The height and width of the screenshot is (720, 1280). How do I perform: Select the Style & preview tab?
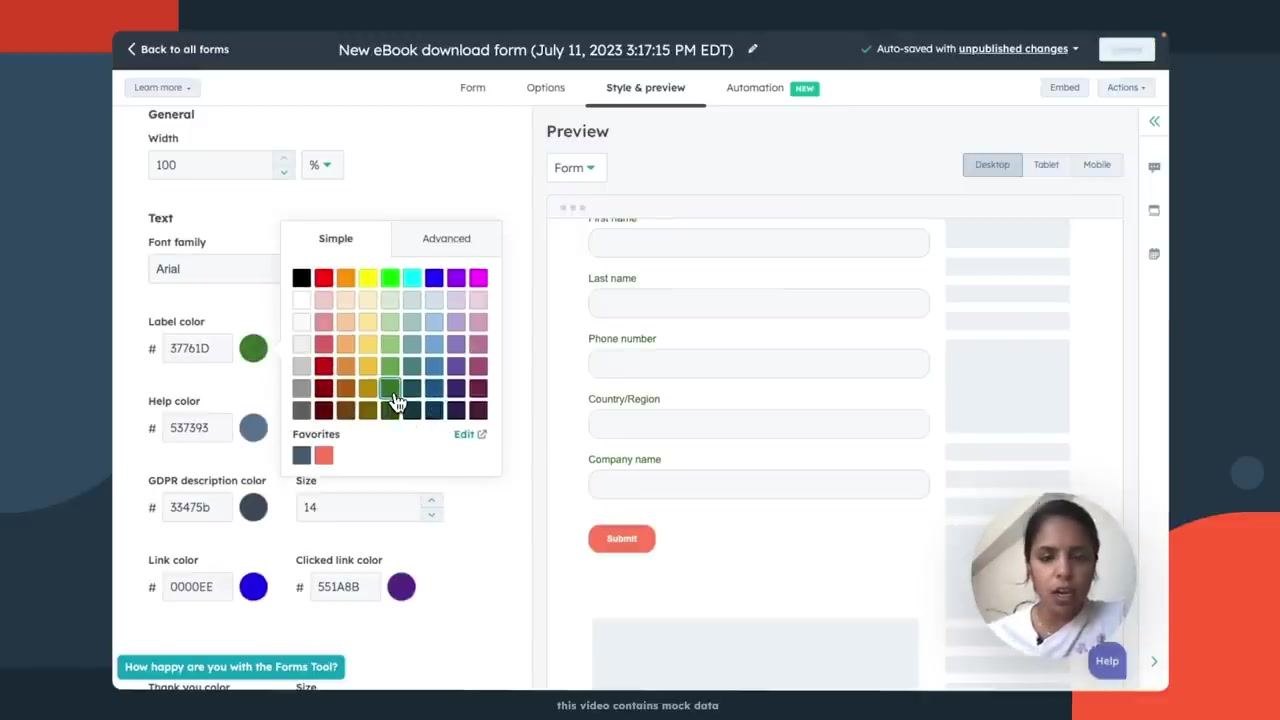[x=646, y=88]
